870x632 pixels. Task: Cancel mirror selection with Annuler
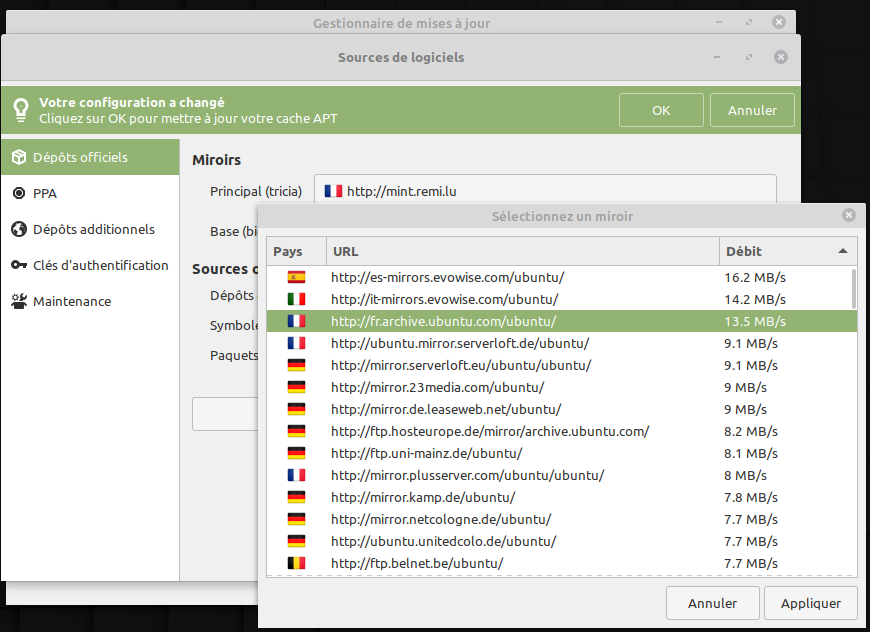pyautogui.click(x=713, y=603)
